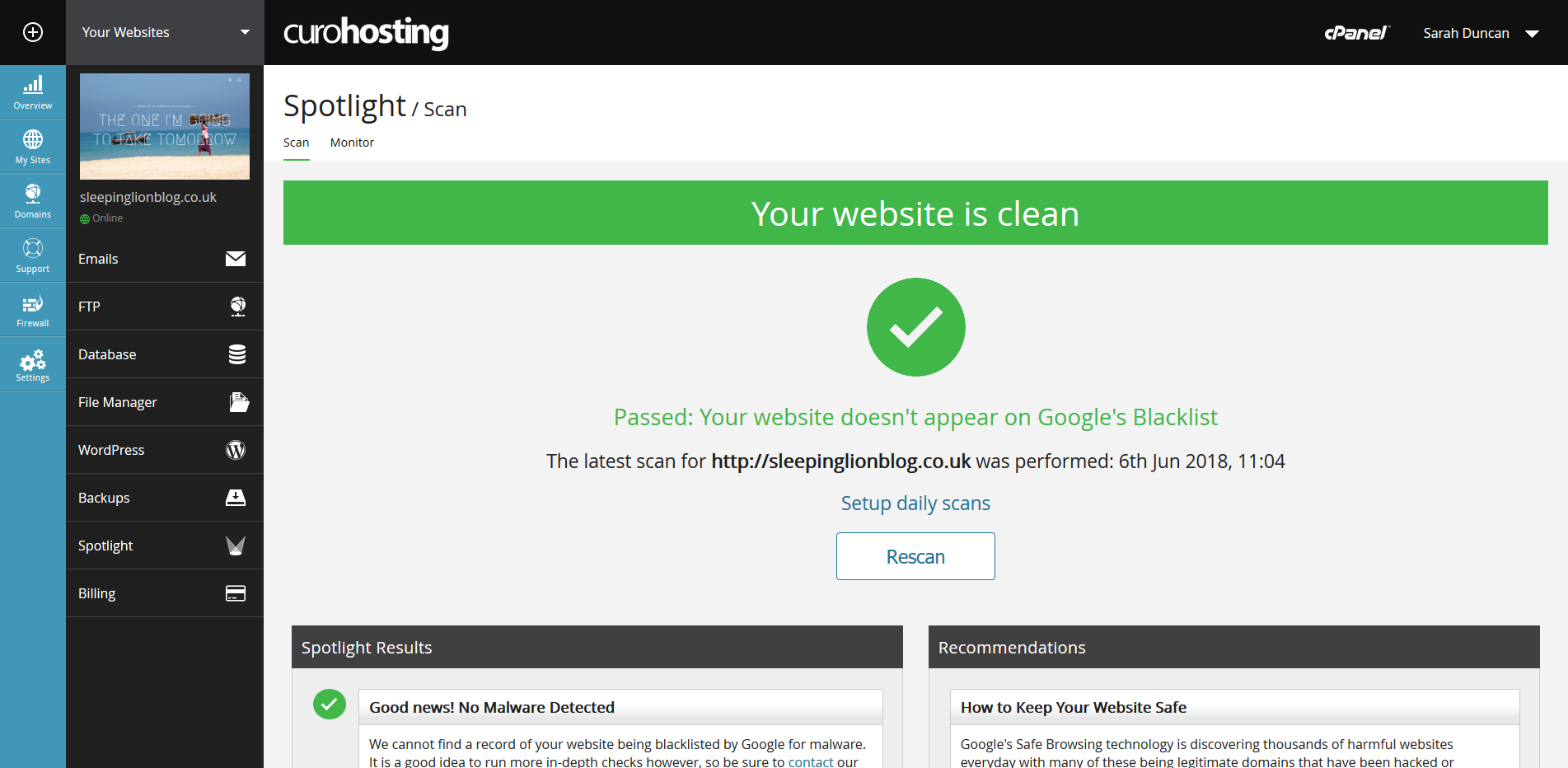Click the Rescan button
Viewport: 1568px width, 768px height.
point(915,556)
